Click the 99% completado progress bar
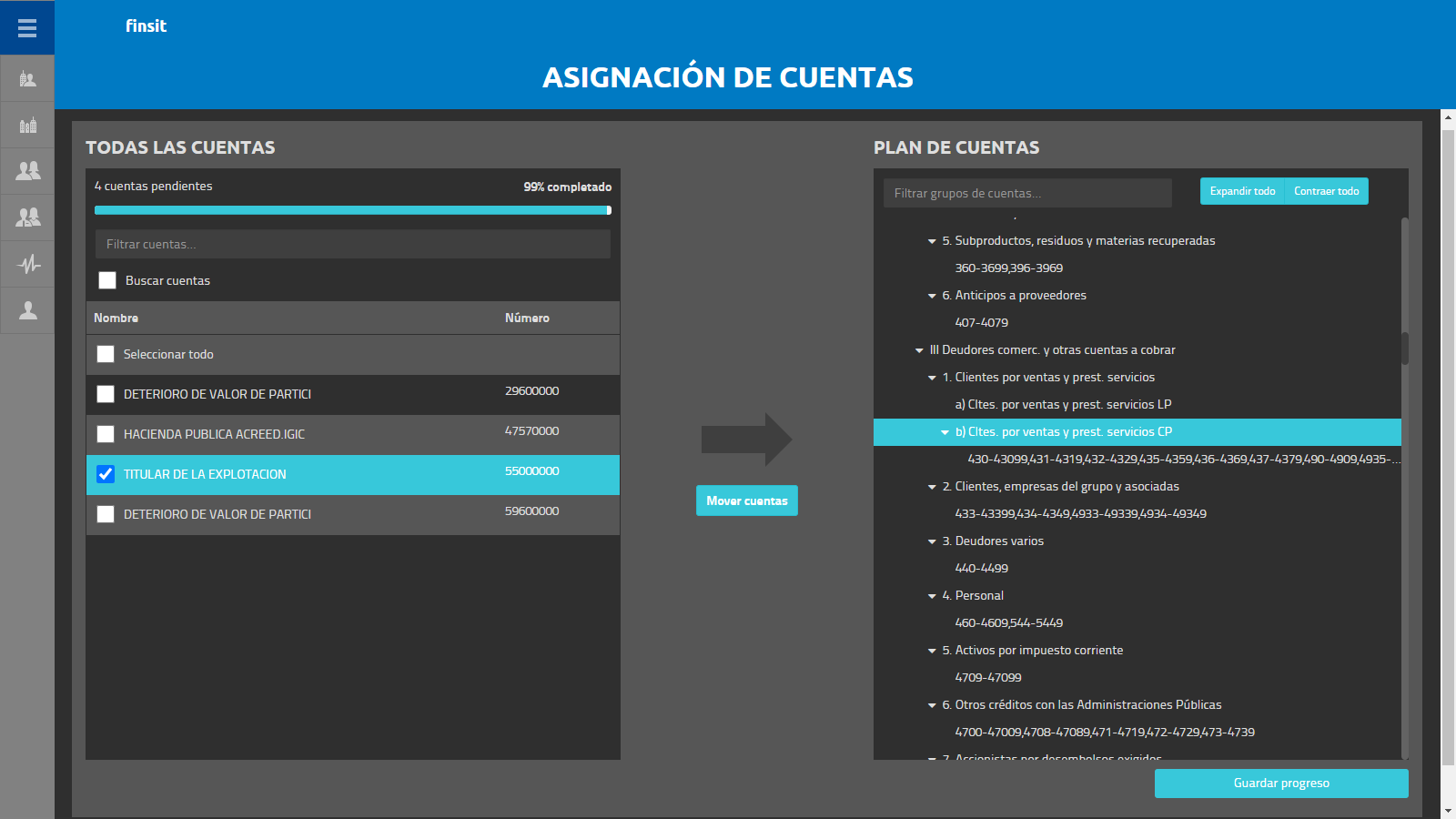The image size is (1456, 819). click(353, 210)
